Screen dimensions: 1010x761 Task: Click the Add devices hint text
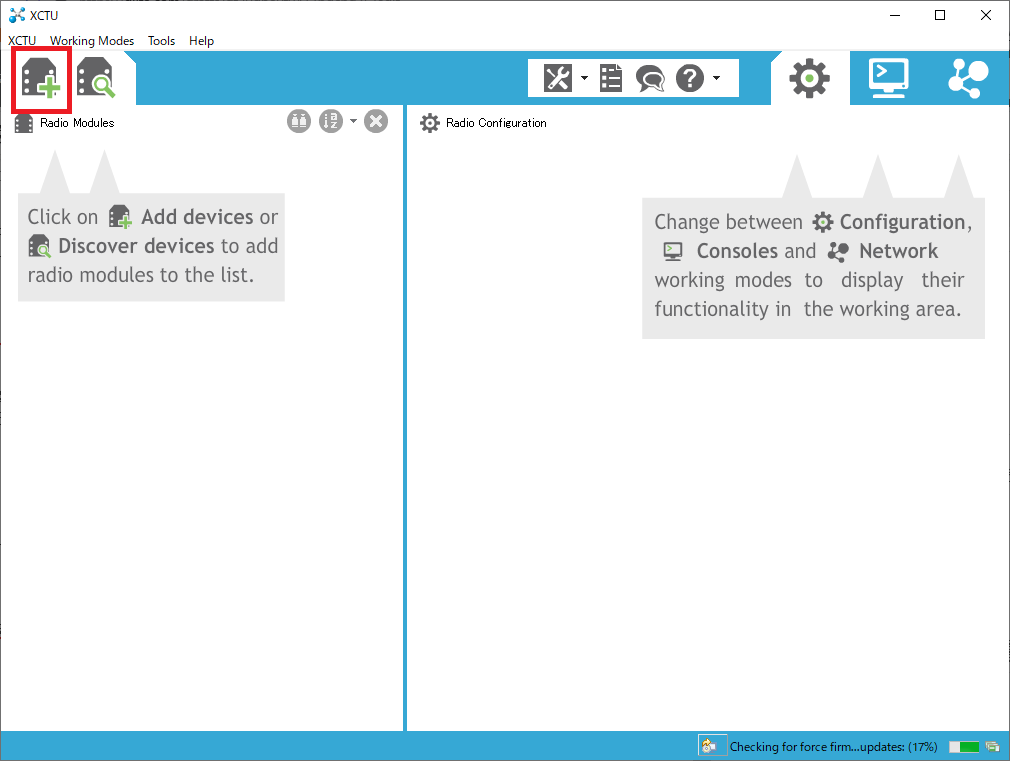(197, 217)
